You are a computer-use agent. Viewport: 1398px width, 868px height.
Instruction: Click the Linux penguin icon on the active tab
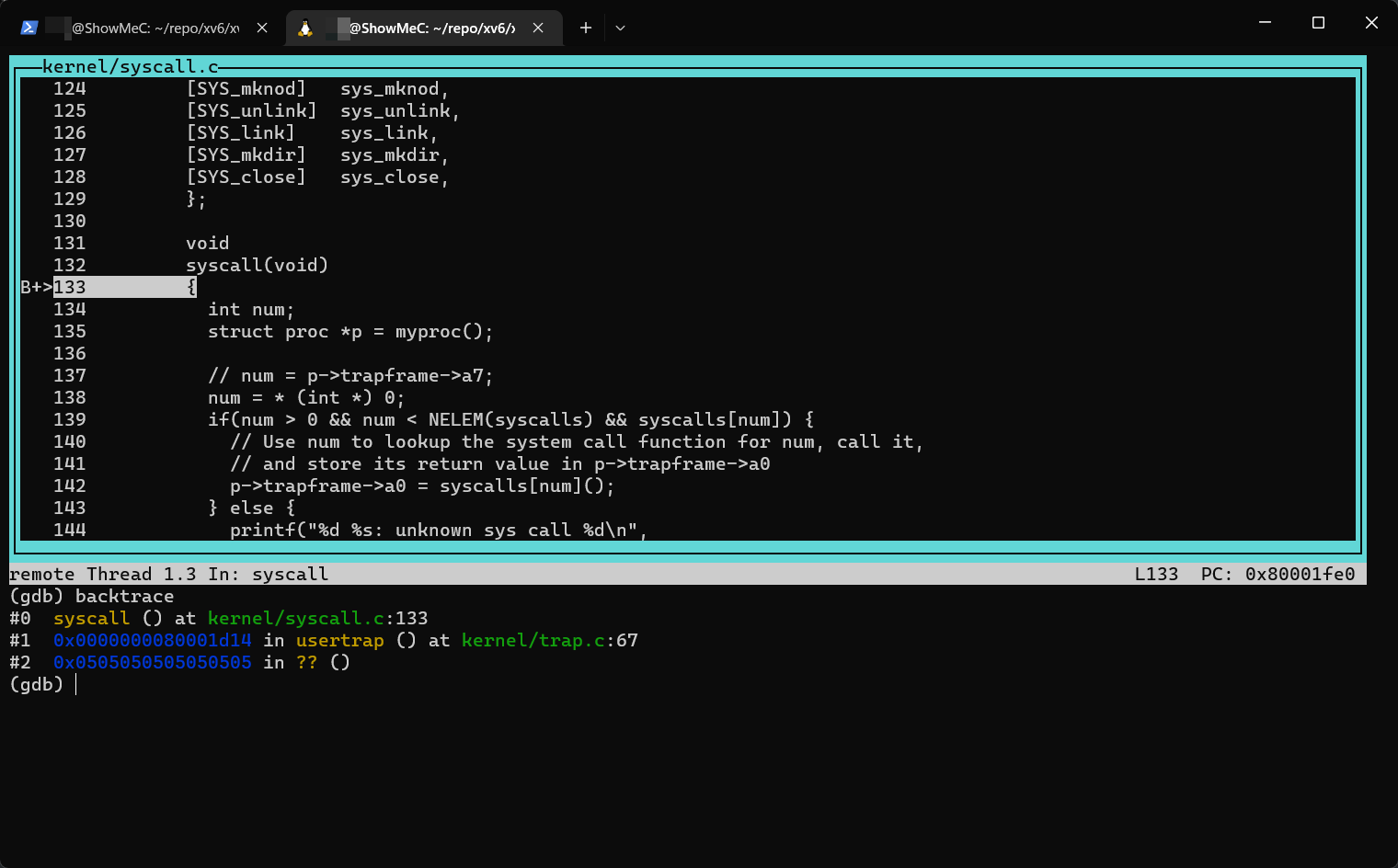coord(305,28)
